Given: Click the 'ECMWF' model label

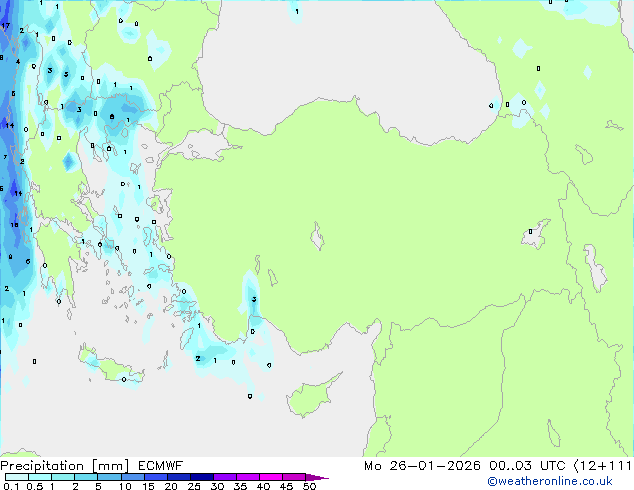Looking at the screenshot, I should tap(161, 466).
